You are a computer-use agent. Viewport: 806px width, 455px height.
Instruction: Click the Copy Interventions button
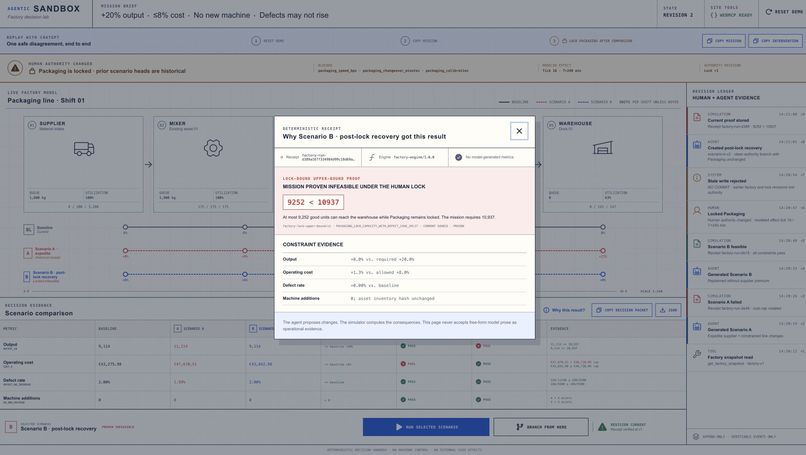[x=775, y=41]
